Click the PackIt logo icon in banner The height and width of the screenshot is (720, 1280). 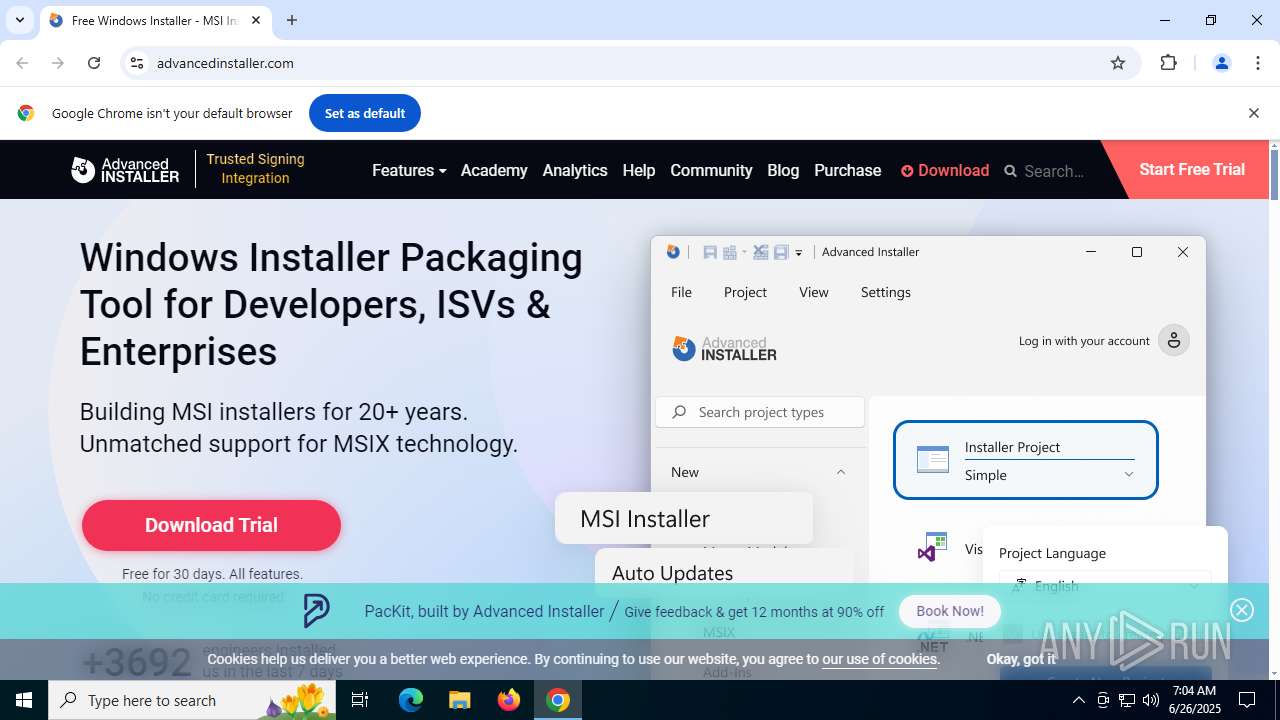[316, 611]
